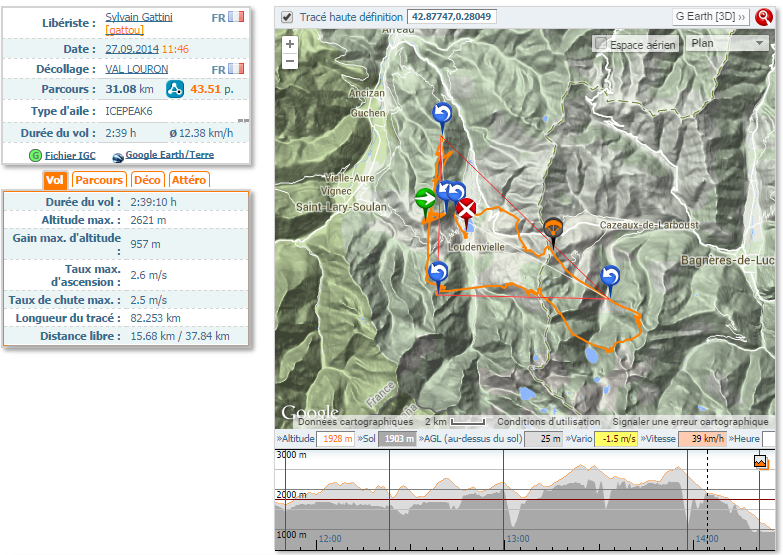Switch to the Déco tab
The width and height of the screenshot is (783, 555).
tap(147, 180)
